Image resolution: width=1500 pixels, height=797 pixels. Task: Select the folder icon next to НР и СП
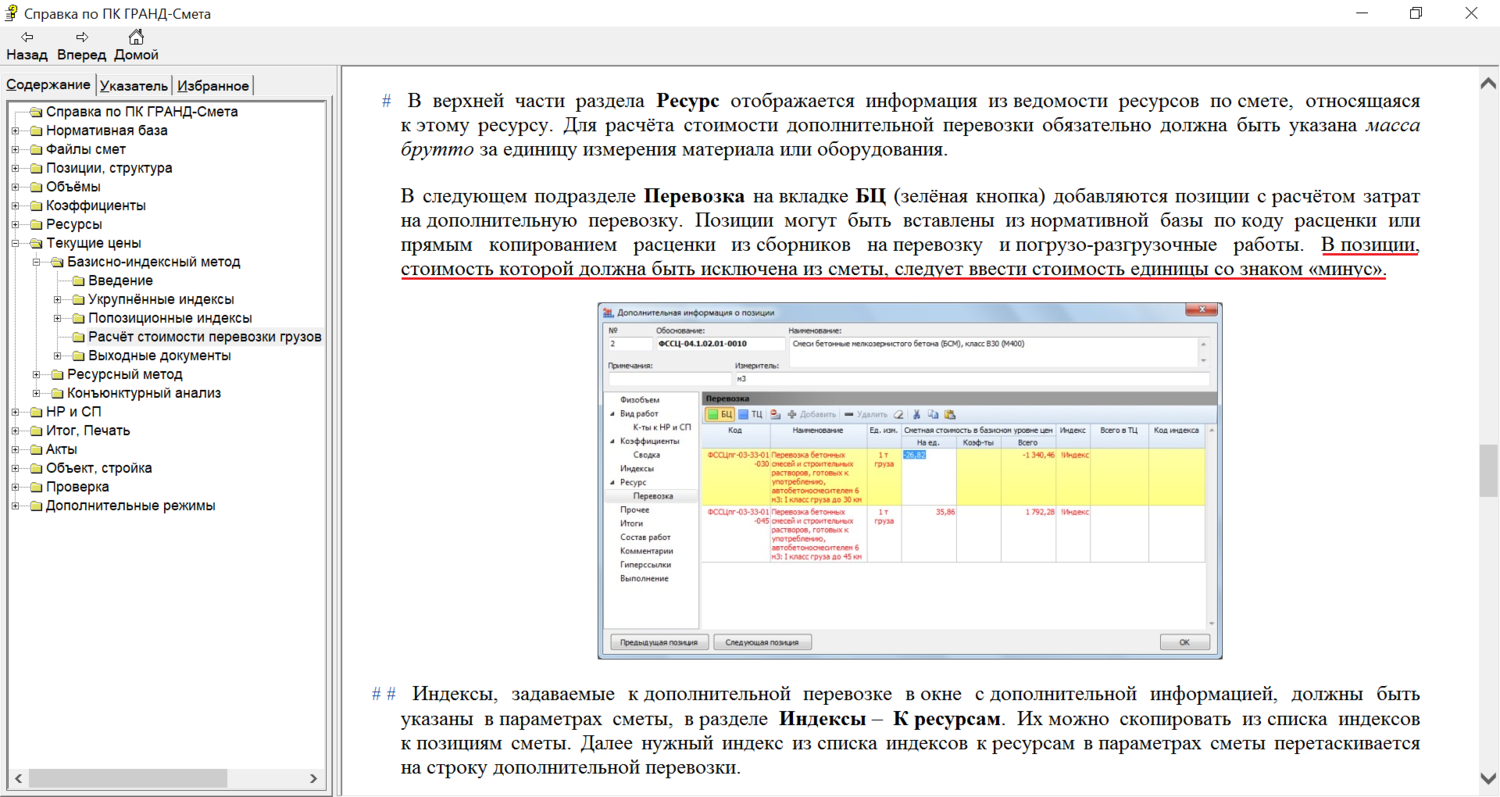(36, 412)
